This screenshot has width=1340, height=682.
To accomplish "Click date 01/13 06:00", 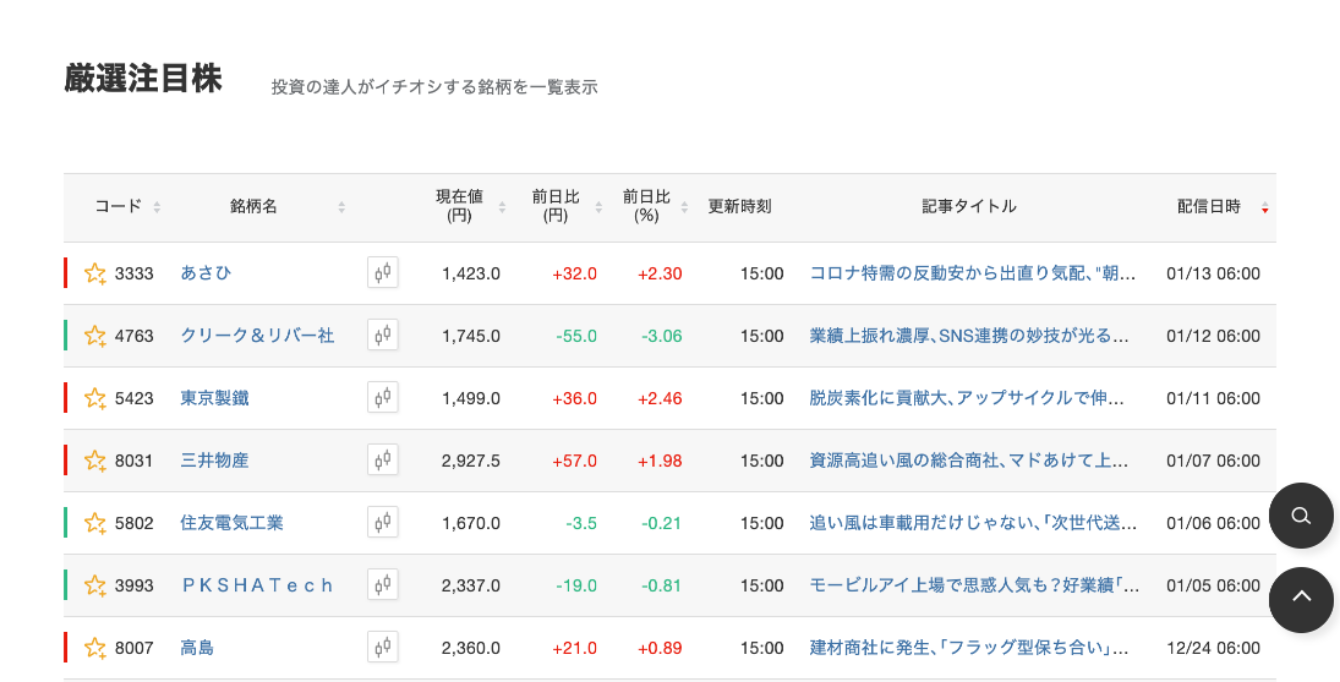I will tap(1213, 273).
